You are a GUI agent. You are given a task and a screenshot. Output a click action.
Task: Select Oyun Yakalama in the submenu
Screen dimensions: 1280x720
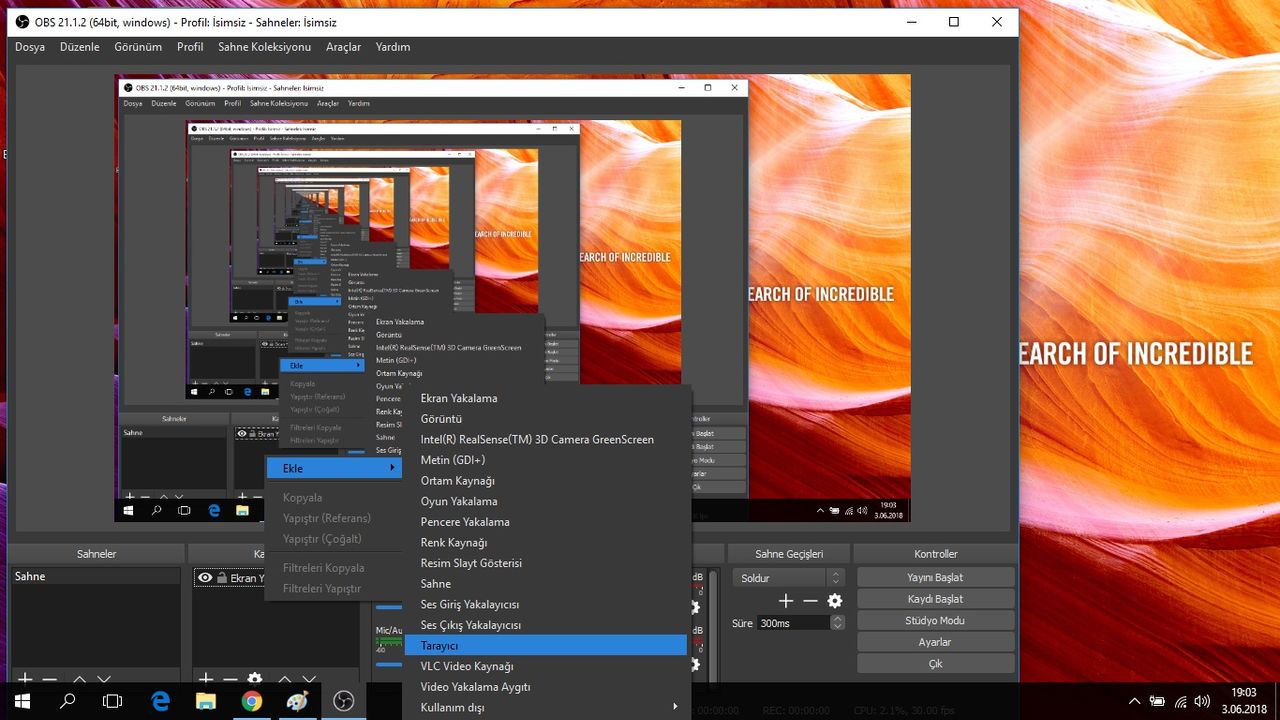coord(548,501)
